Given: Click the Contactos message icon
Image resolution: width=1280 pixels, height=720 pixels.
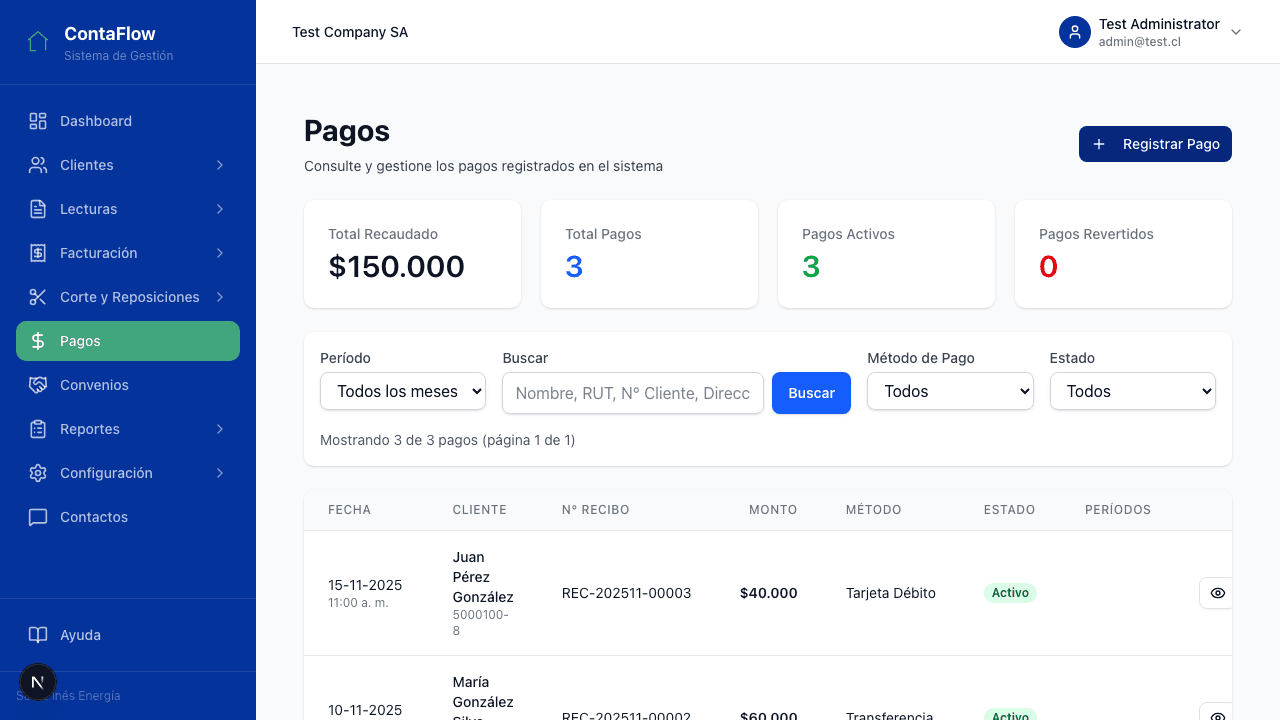Looking at the screenshot, I should pyautogui.click(x=38, y=517).
